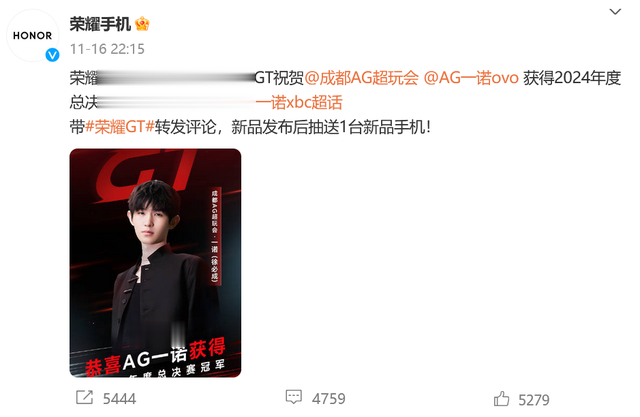Image resolution: width=640 pixels, height=417 pixels.
Task: Click the blue verified badge on avatar
Action: click(x=52, y=55)
